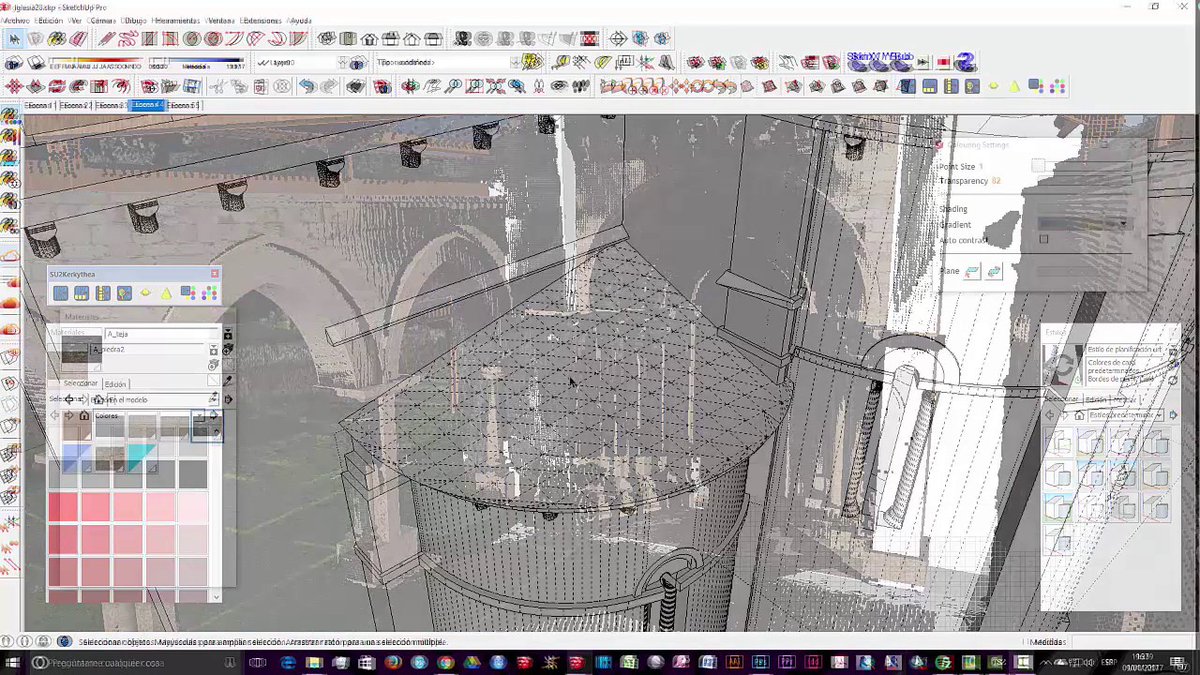Screen dimensions: 1200x675
Task: Click the first Plane button icon
Action: [x=972, y=272]
